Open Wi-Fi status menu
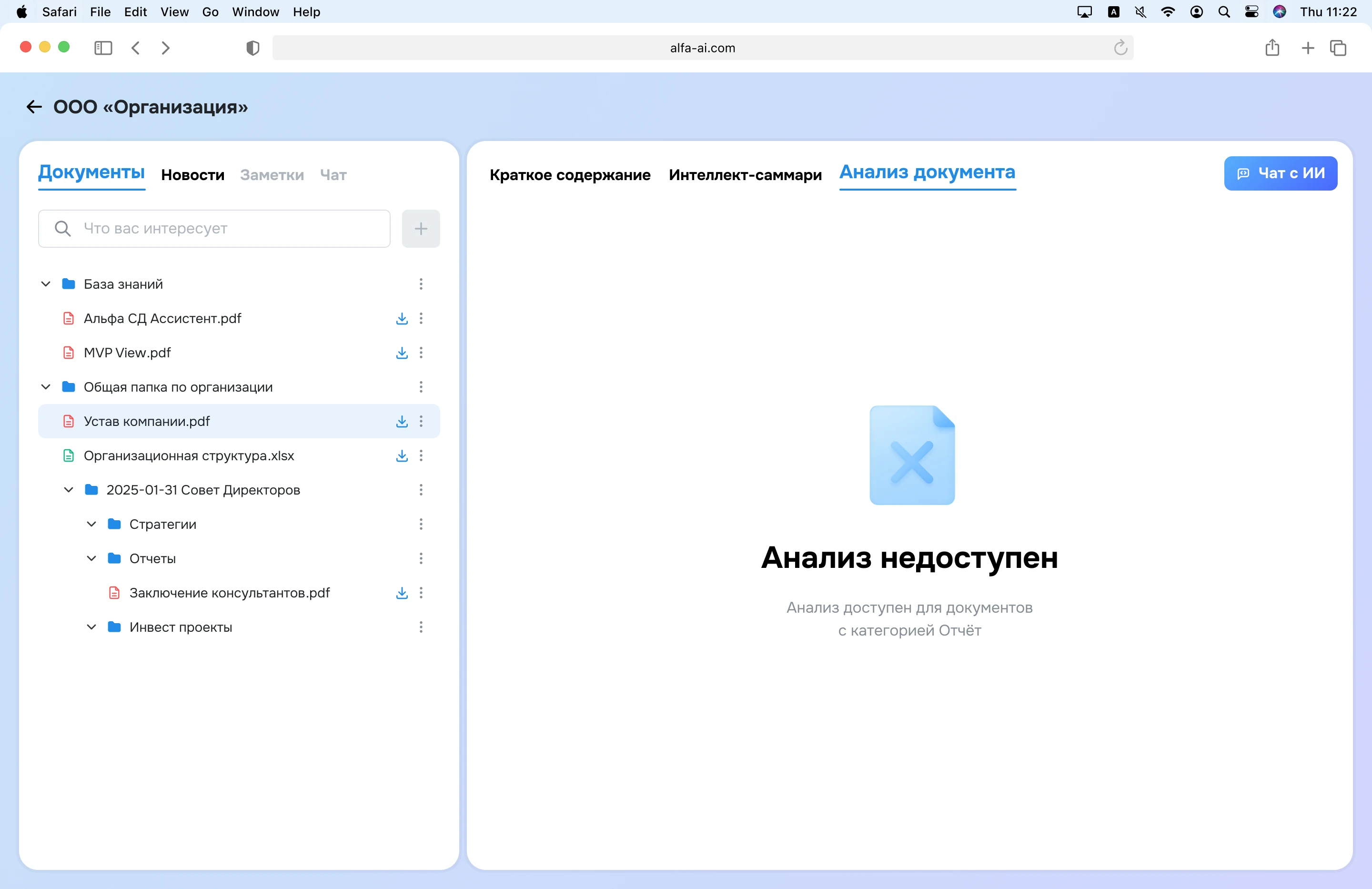The width and height of the screenshot is (1372, 889). click(1167, 12)
